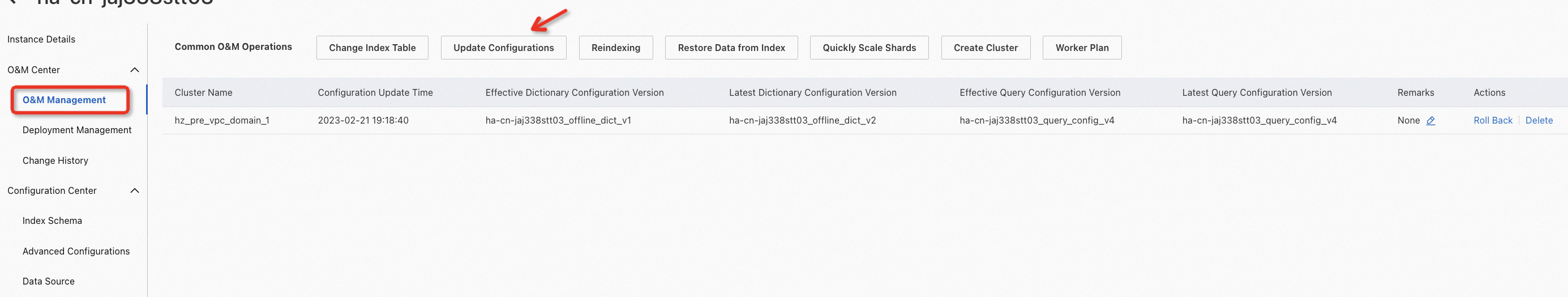
Task: Go to Change History
Action: point(55,160)
